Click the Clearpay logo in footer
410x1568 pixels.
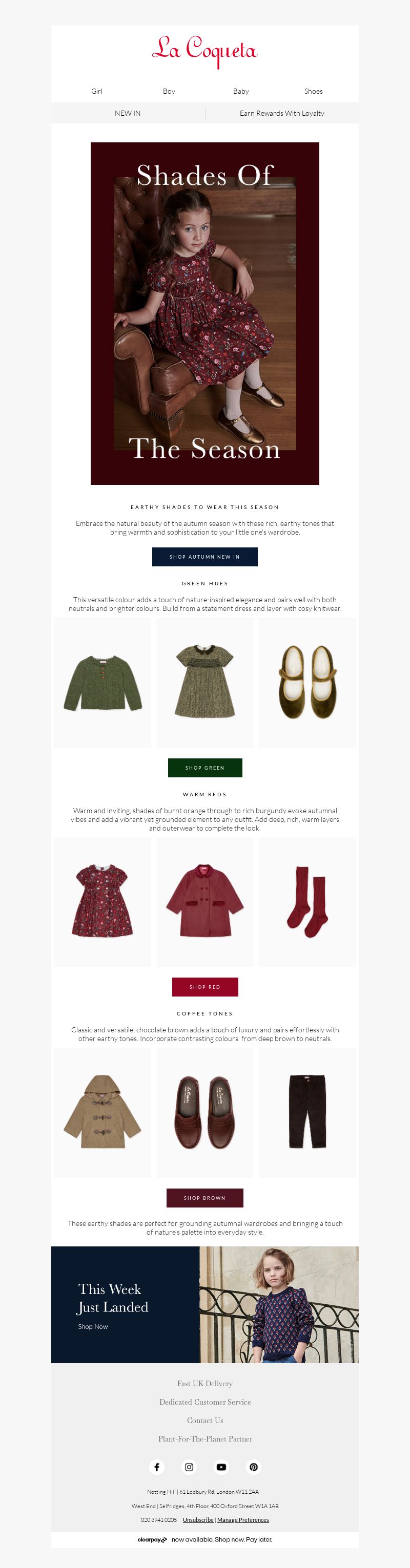pyautogui.click(x=152, y=1539)
